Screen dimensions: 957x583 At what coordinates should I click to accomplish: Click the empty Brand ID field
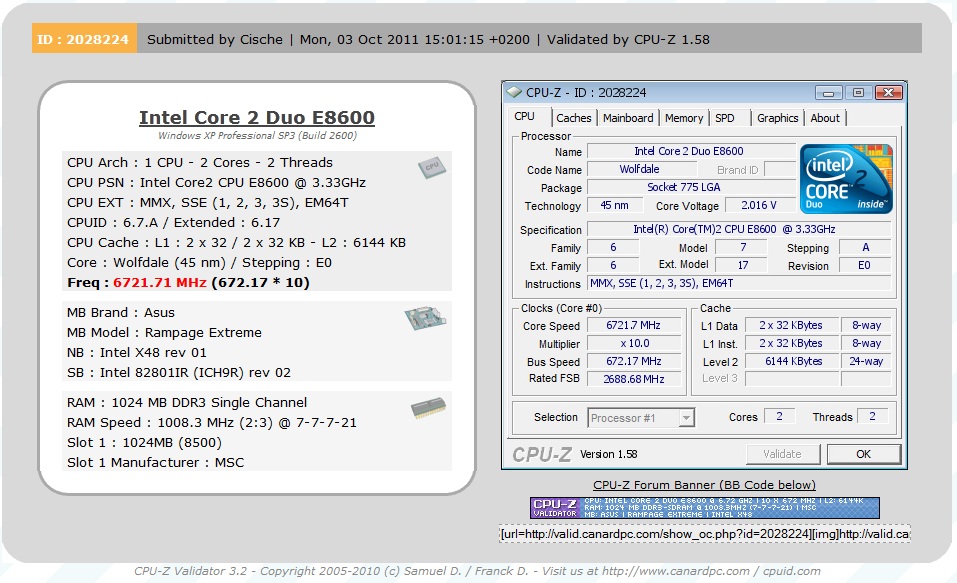coord(779,169)
